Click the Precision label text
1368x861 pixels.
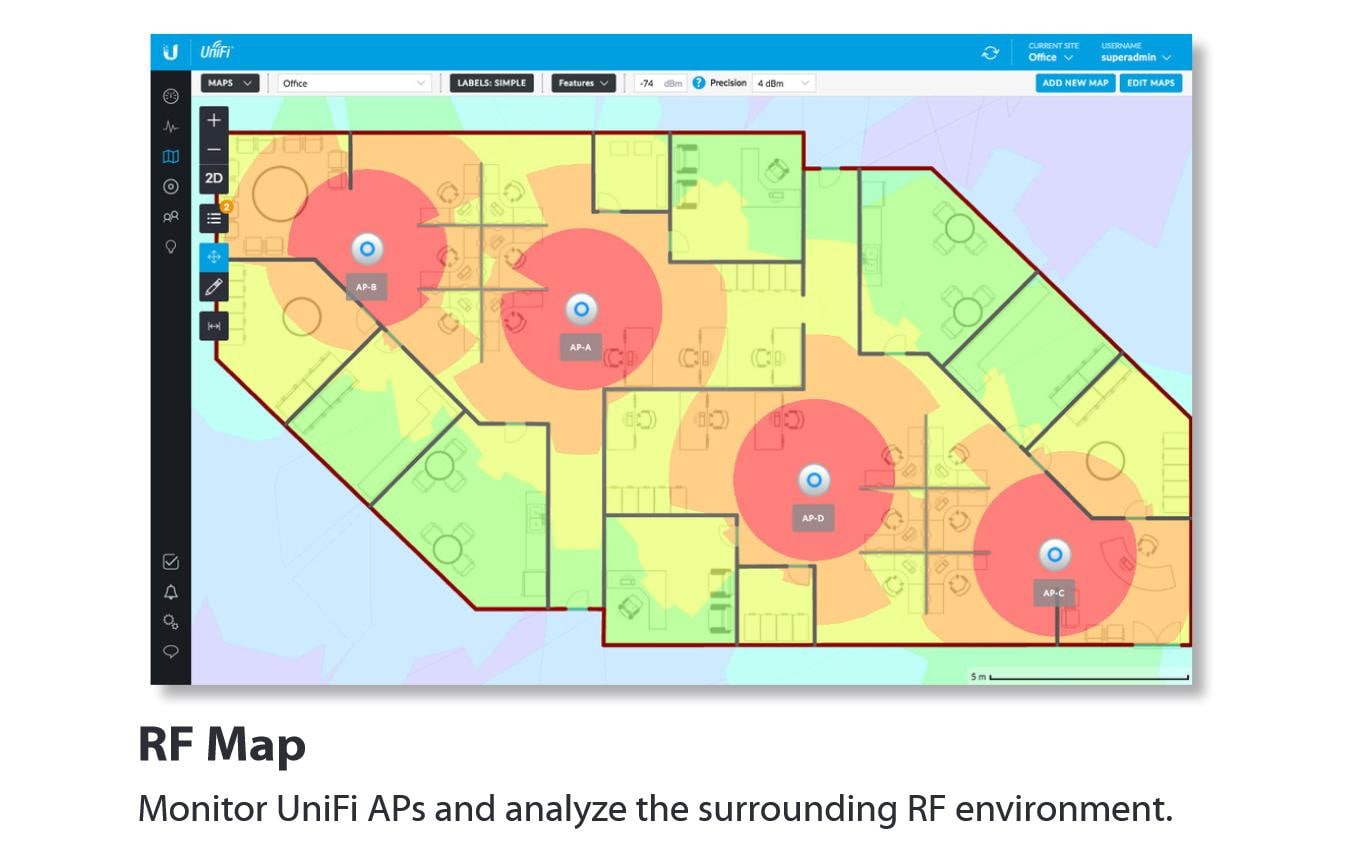click(728, 83)
